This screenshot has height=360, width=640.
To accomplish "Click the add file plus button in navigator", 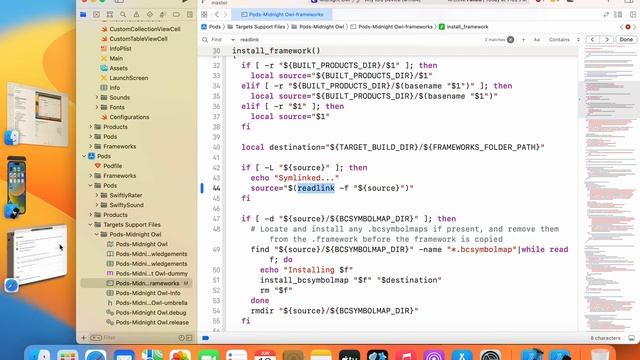I will pos(84,338).
